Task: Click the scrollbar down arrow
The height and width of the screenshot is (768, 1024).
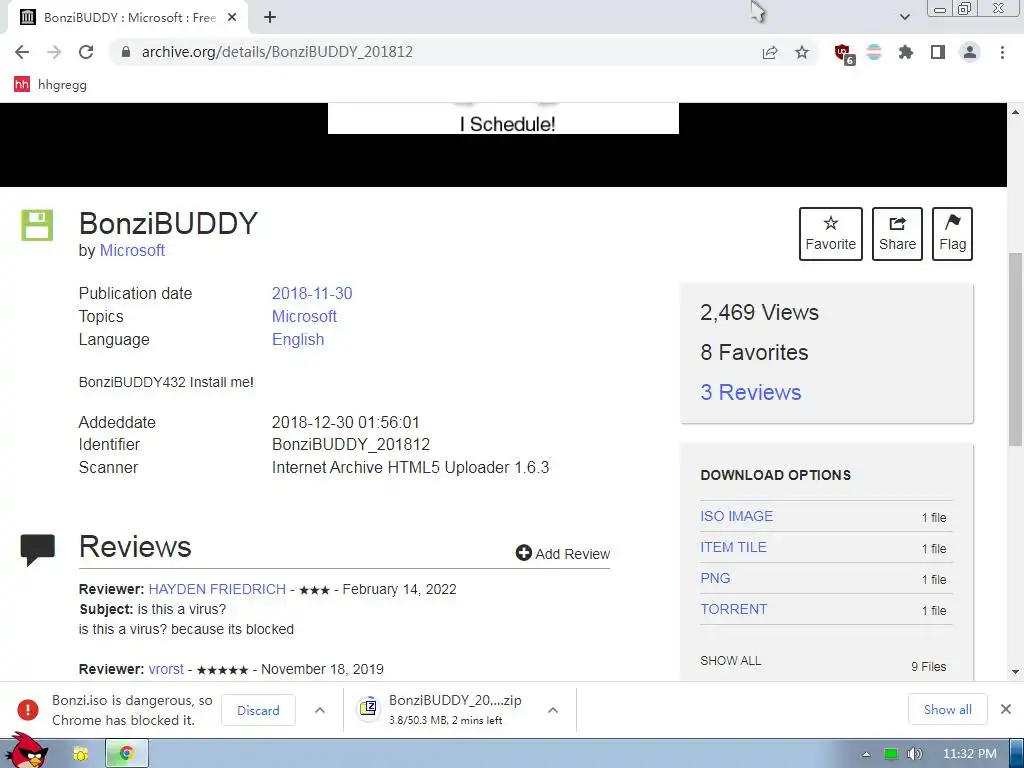Action: click(1015, 671)
